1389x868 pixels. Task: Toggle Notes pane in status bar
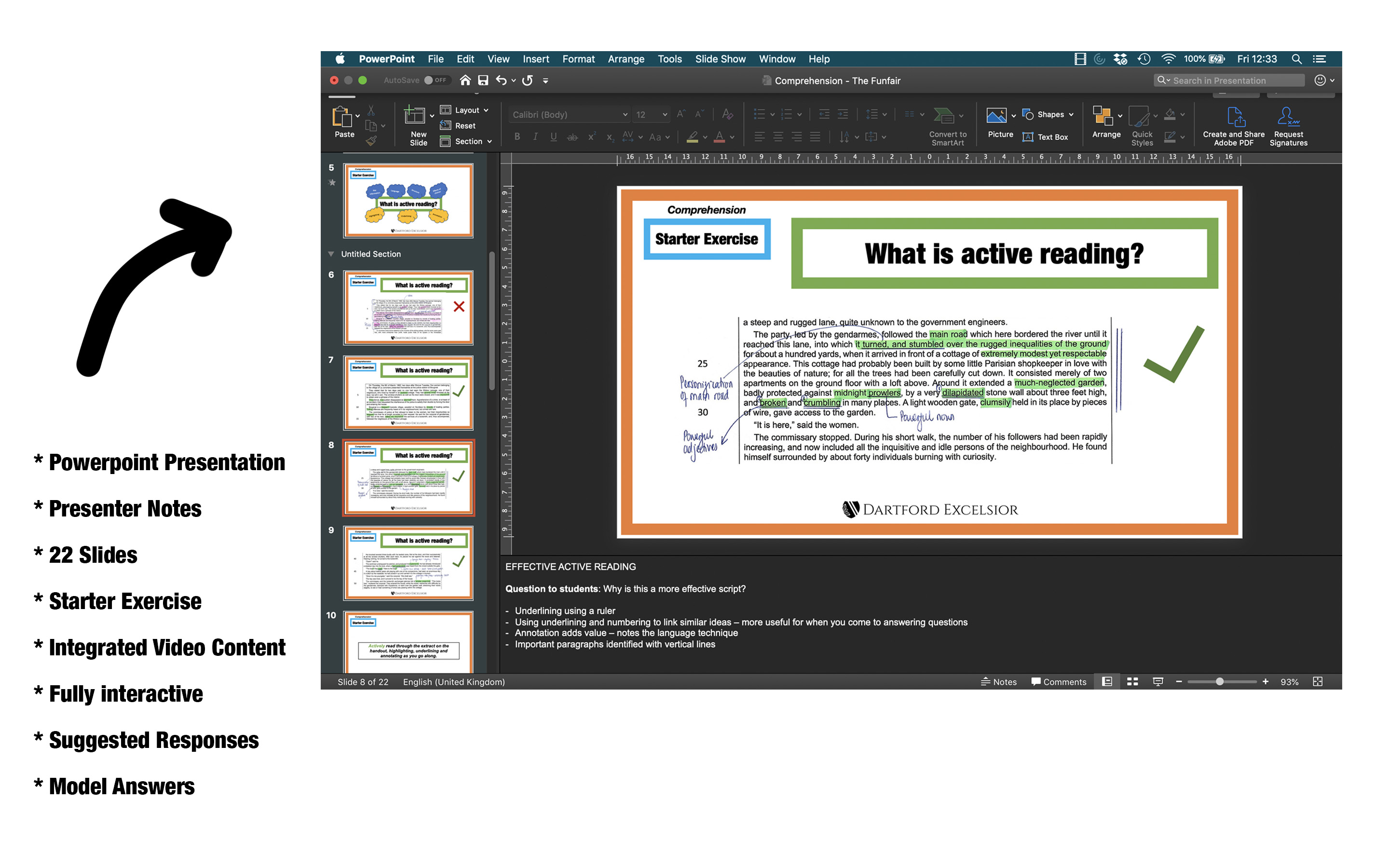[998, 681]
